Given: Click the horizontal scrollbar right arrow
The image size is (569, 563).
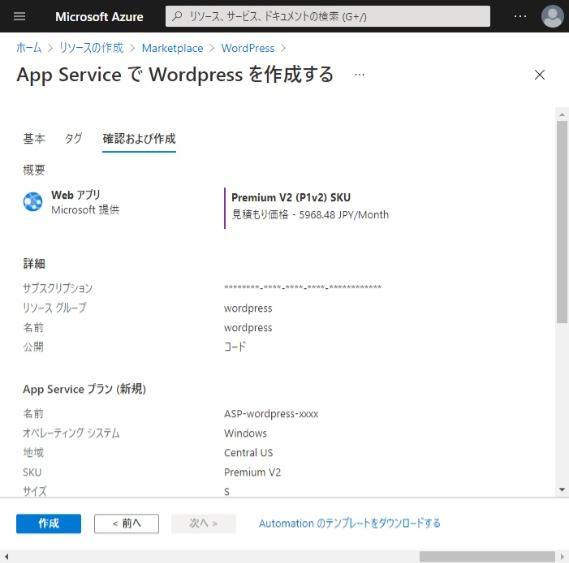Looking at the screenshot, I should (x=562, y=556).
